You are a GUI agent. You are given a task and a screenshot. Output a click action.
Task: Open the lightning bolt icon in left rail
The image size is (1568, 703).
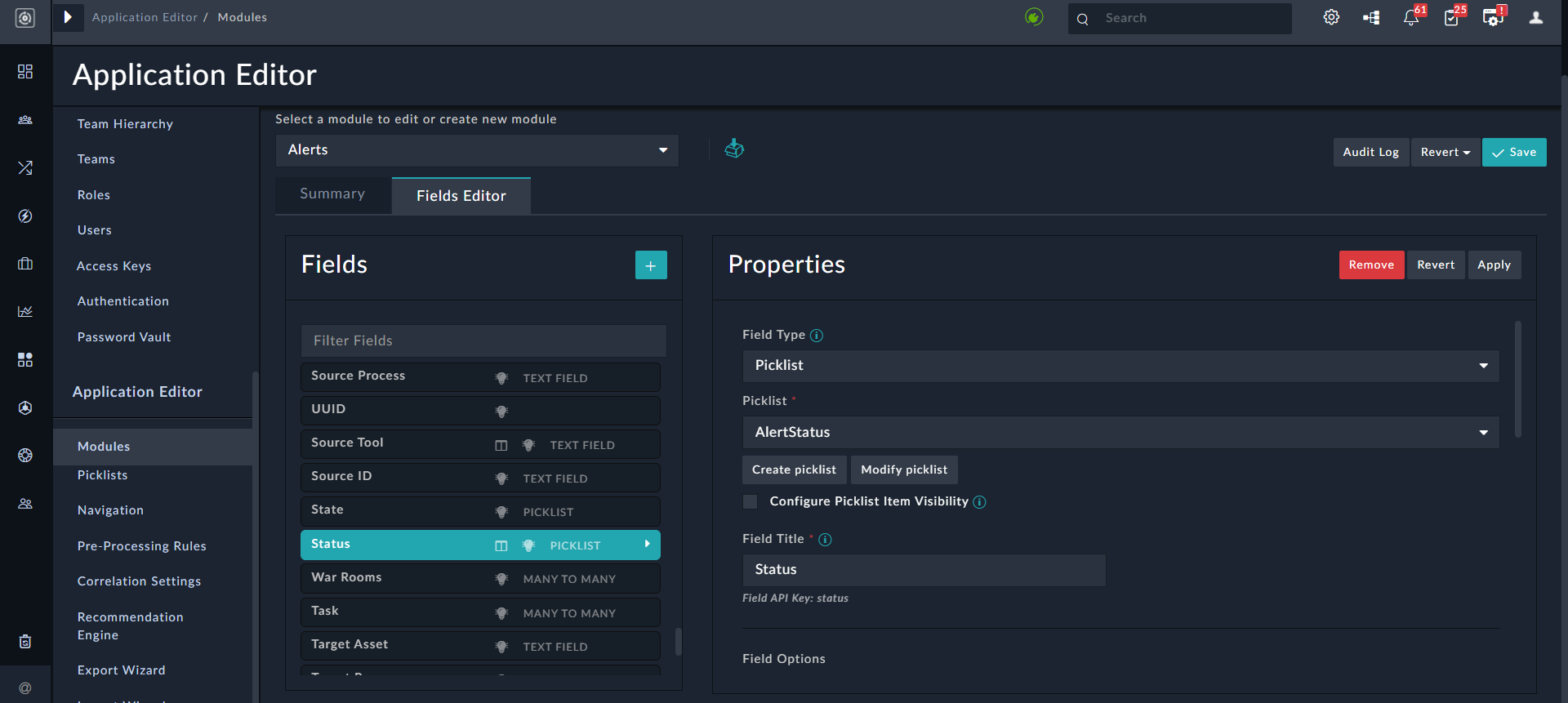tap(25, 216)
